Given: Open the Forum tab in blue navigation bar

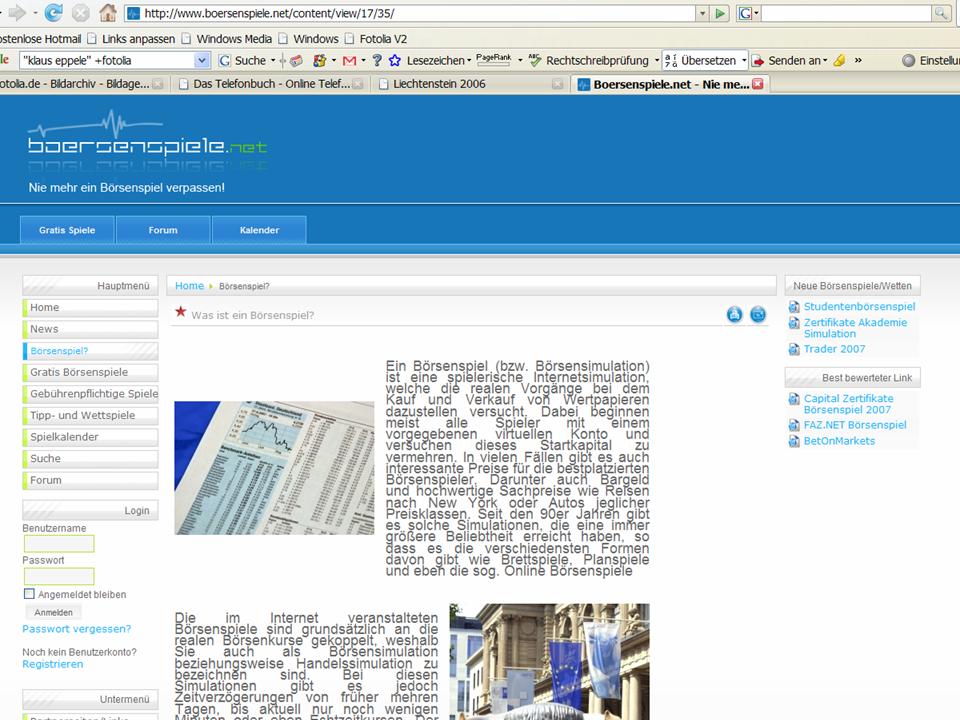Looking at the screenshot, I should click(163, 230).
